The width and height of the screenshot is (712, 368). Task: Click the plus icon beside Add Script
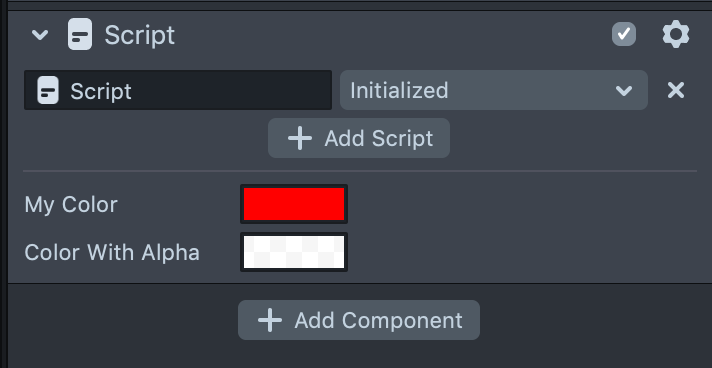[x=300, y=138]
